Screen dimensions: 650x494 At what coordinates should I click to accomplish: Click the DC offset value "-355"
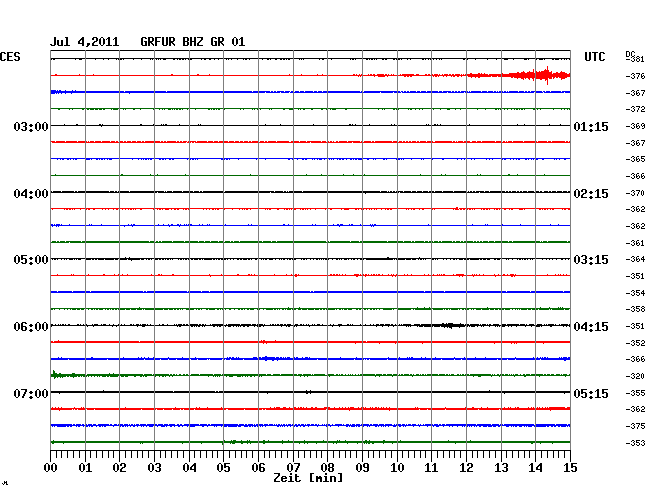coord(636,393)
